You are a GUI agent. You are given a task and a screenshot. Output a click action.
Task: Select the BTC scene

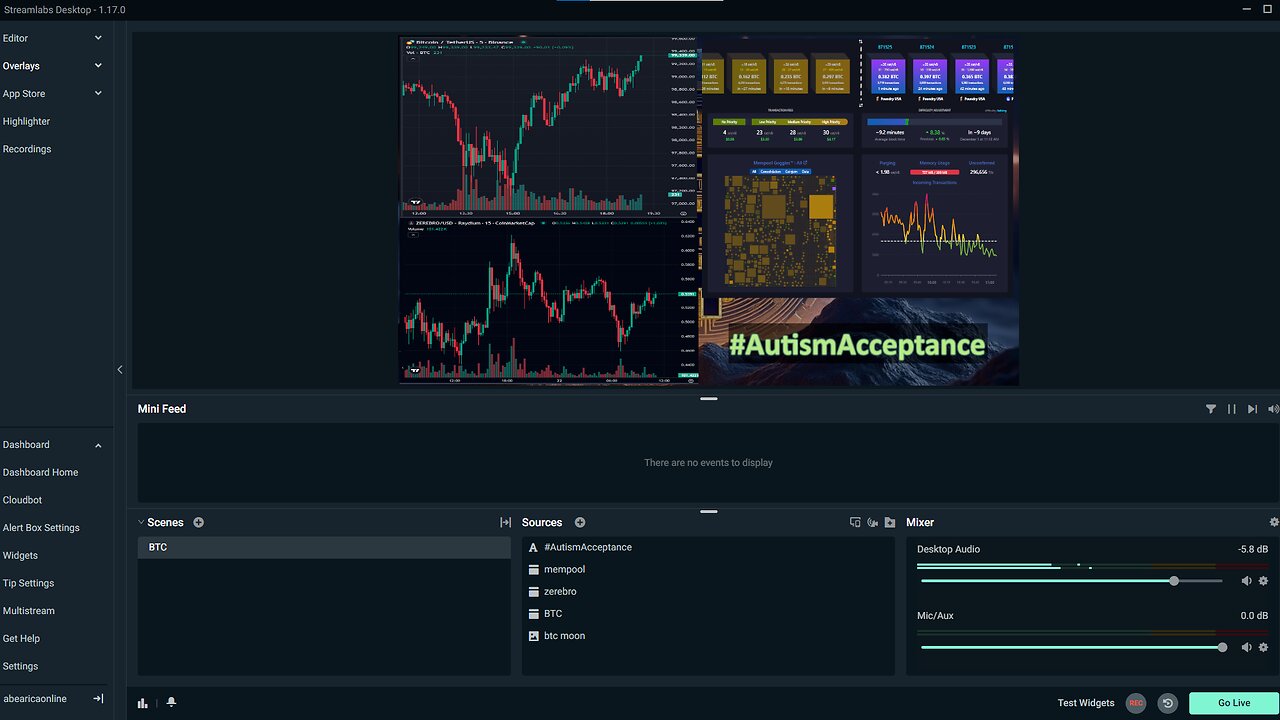324,547
